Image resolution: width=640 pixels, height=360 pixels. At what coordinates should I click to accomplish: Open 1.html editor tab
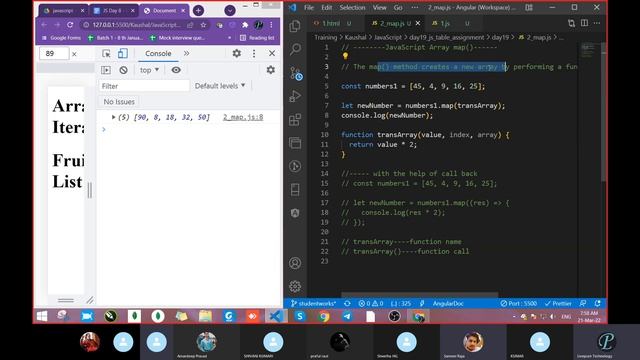click(x=331, y=23)
